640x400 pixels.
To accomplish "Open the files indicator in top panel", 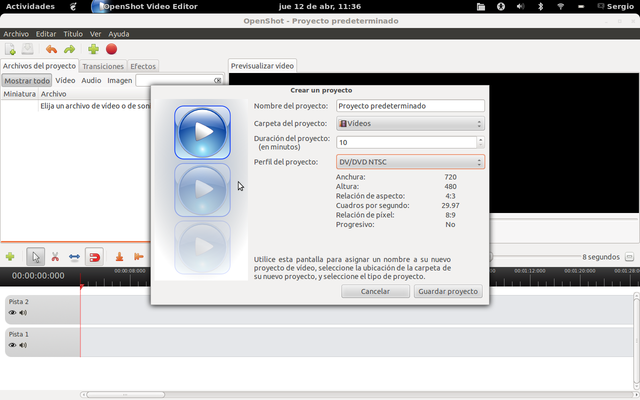I will click(481, 7).
